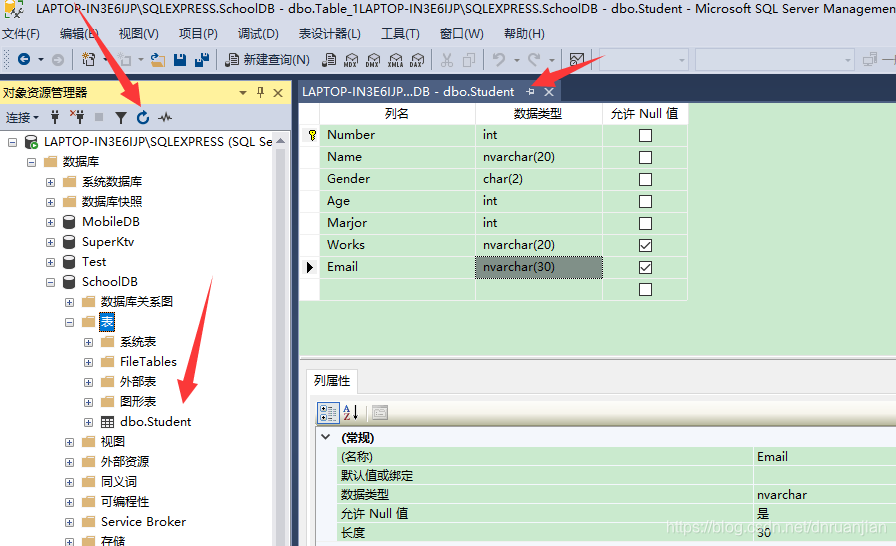Click the connect plug icon in Object Explorer
This screenshot has width=896, height=546.
[55, 118]
